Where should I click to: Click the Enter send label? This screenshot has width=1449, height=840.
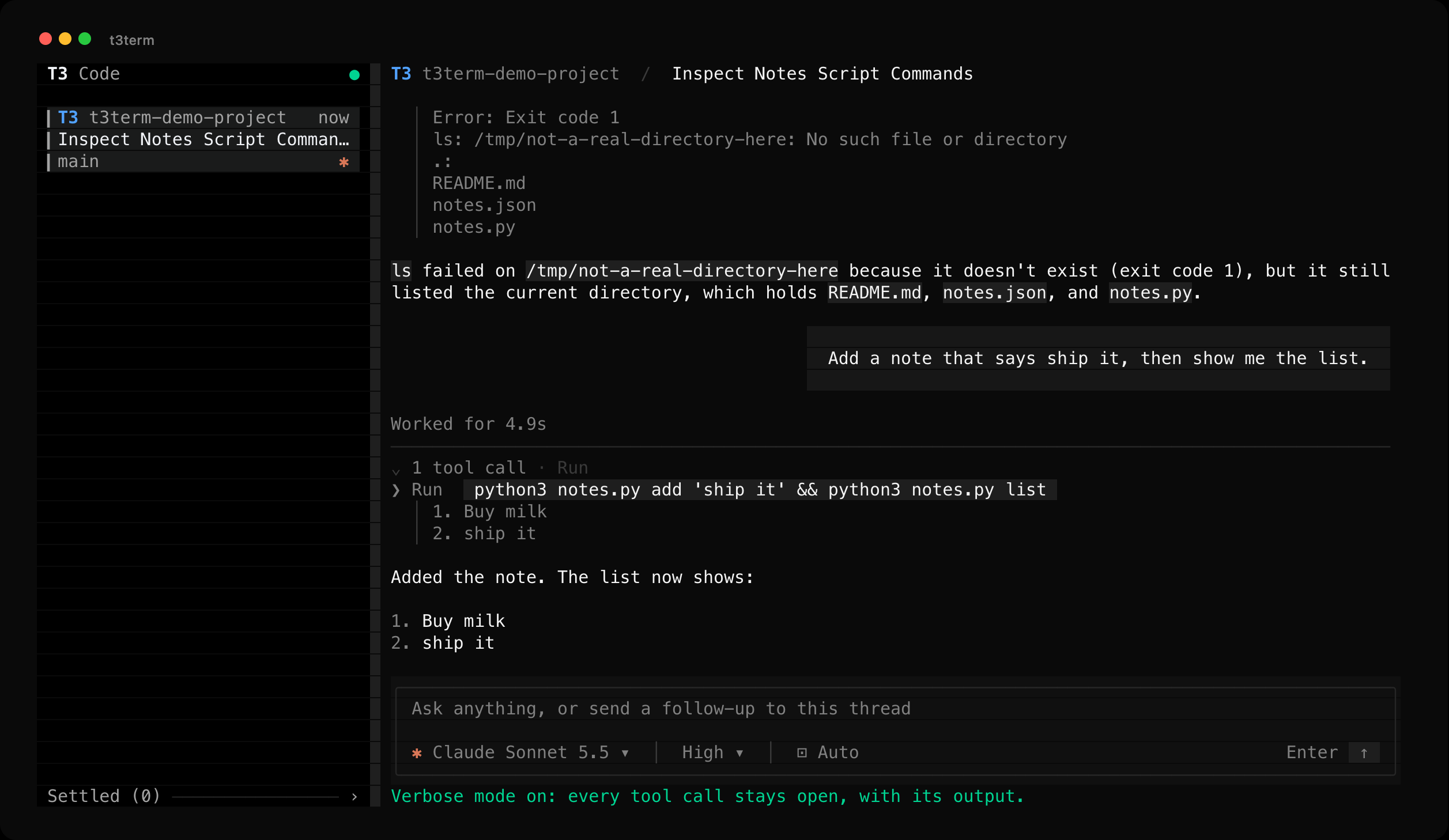click(1312, 752)
